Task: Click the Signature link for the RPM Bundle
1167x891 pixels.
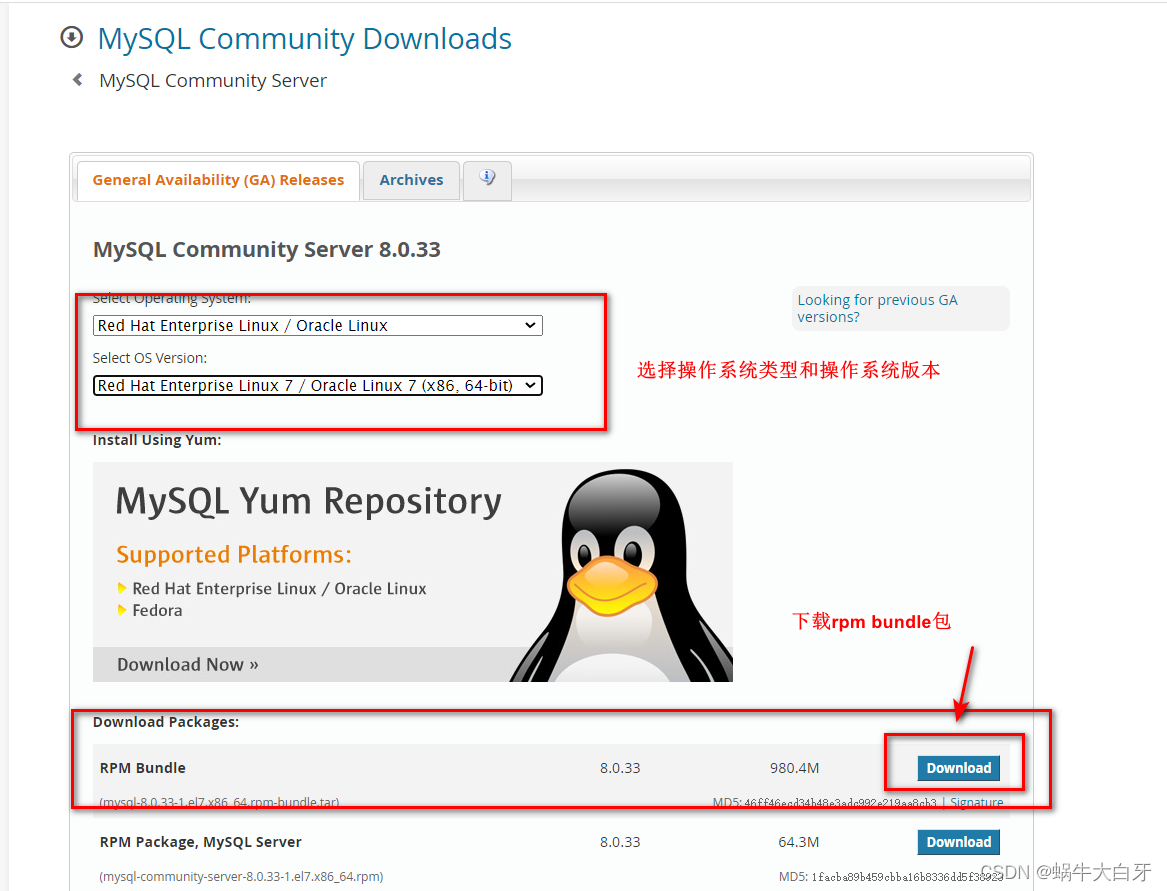Action: [976, 802]
